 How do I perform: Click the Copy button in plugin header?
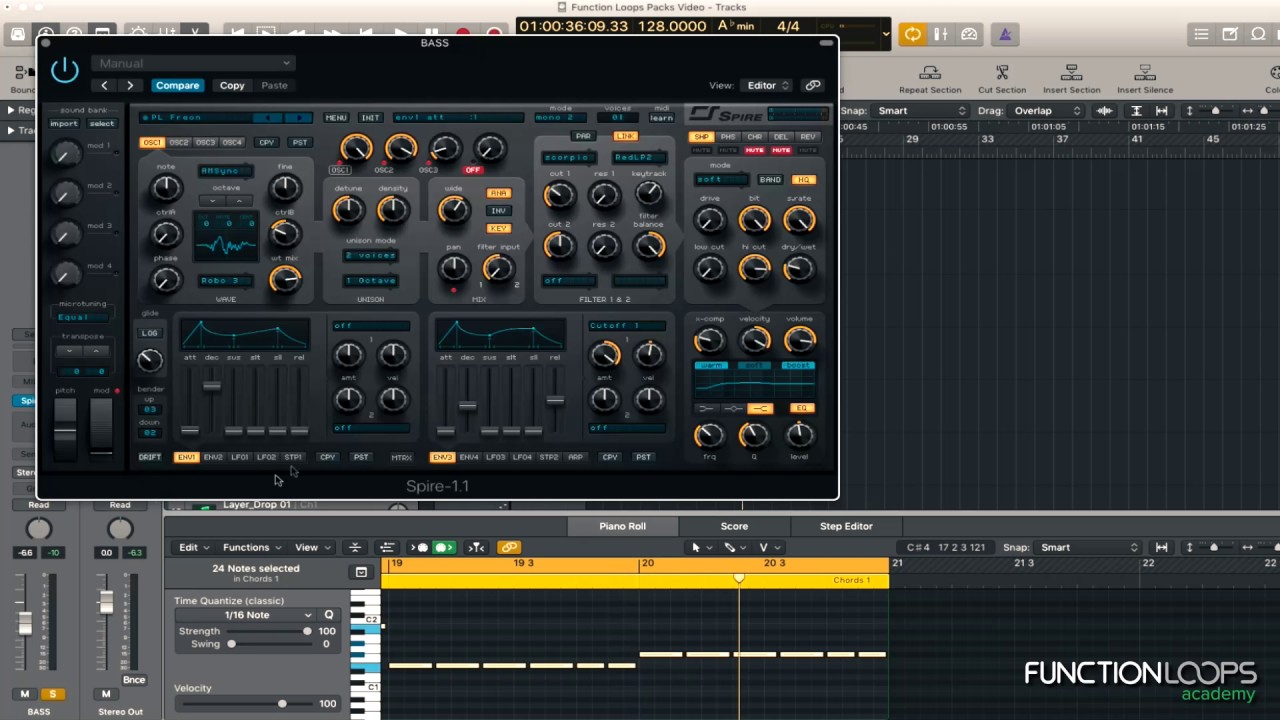tap(232, 86)
